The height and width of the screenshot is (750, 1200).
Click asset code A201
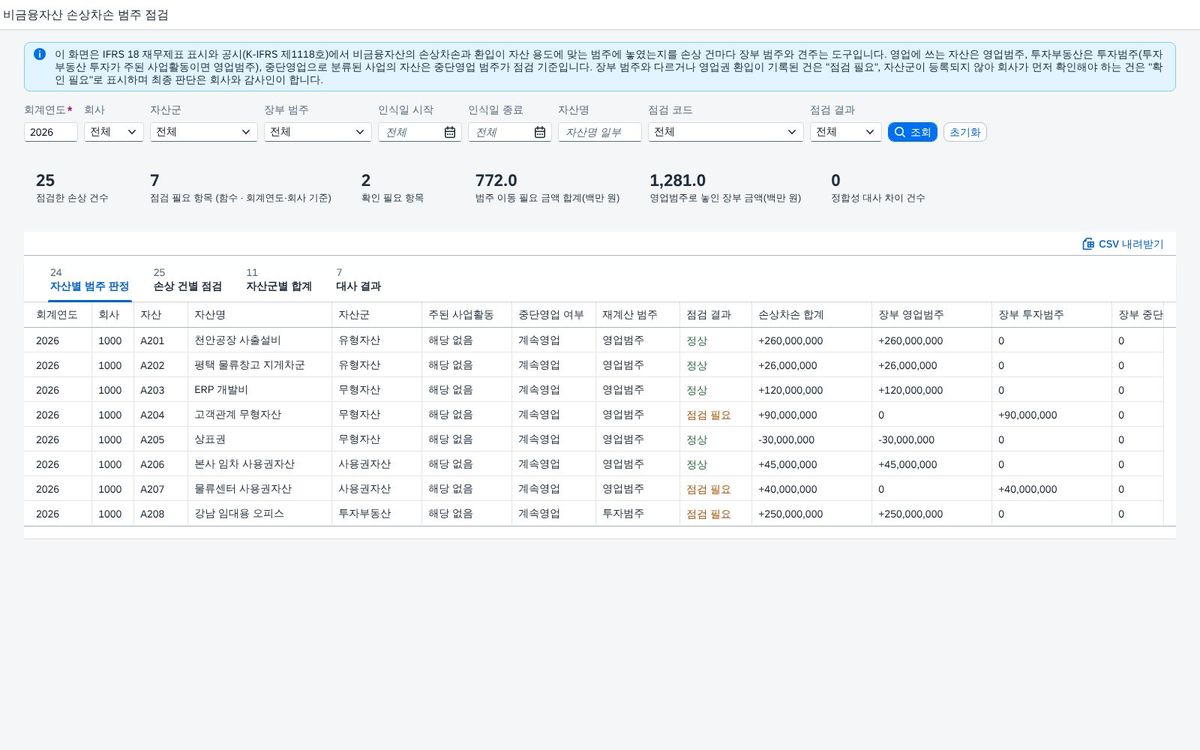(x=152, y=340)
